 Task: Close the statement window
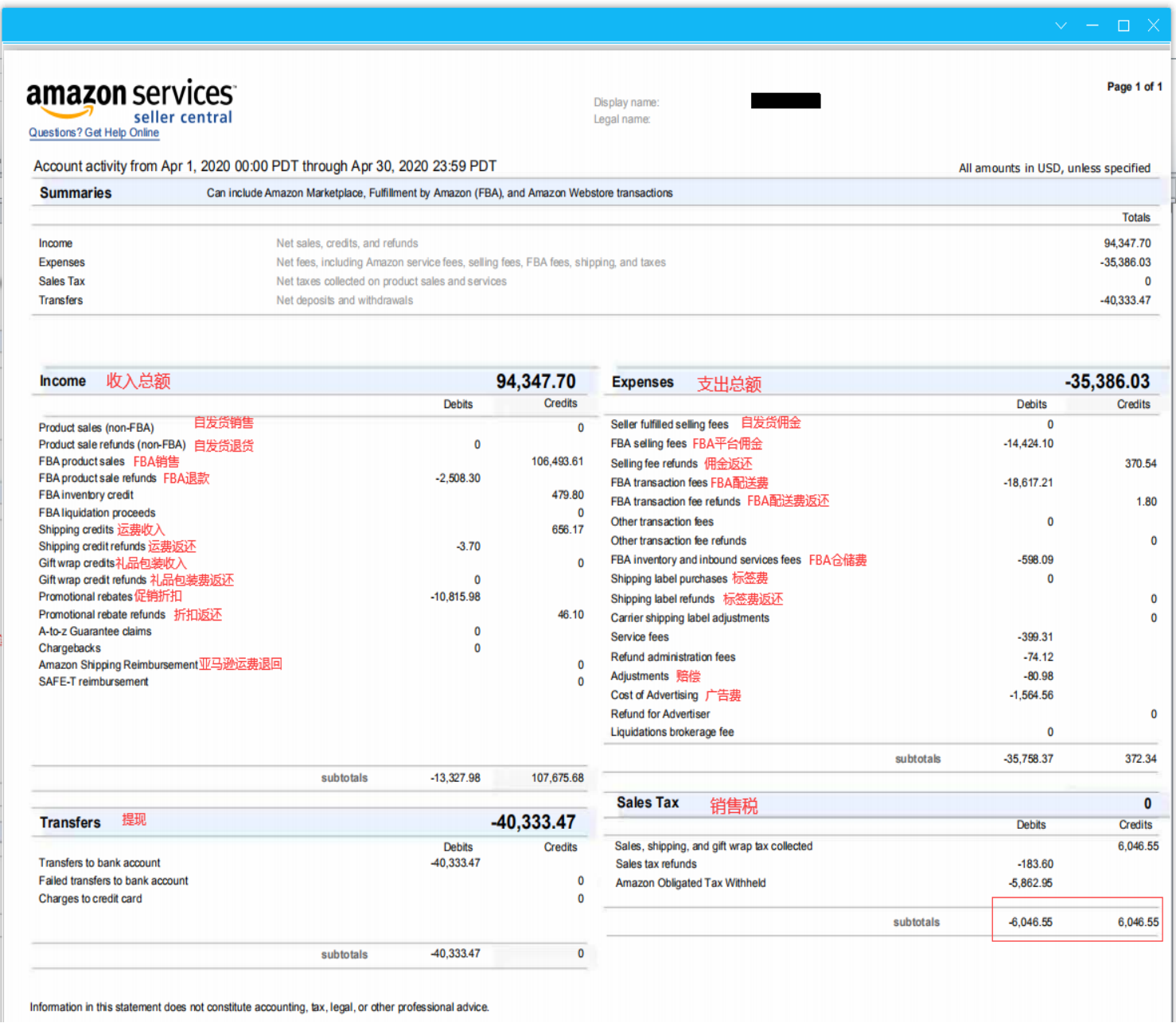coord(1153,25)
